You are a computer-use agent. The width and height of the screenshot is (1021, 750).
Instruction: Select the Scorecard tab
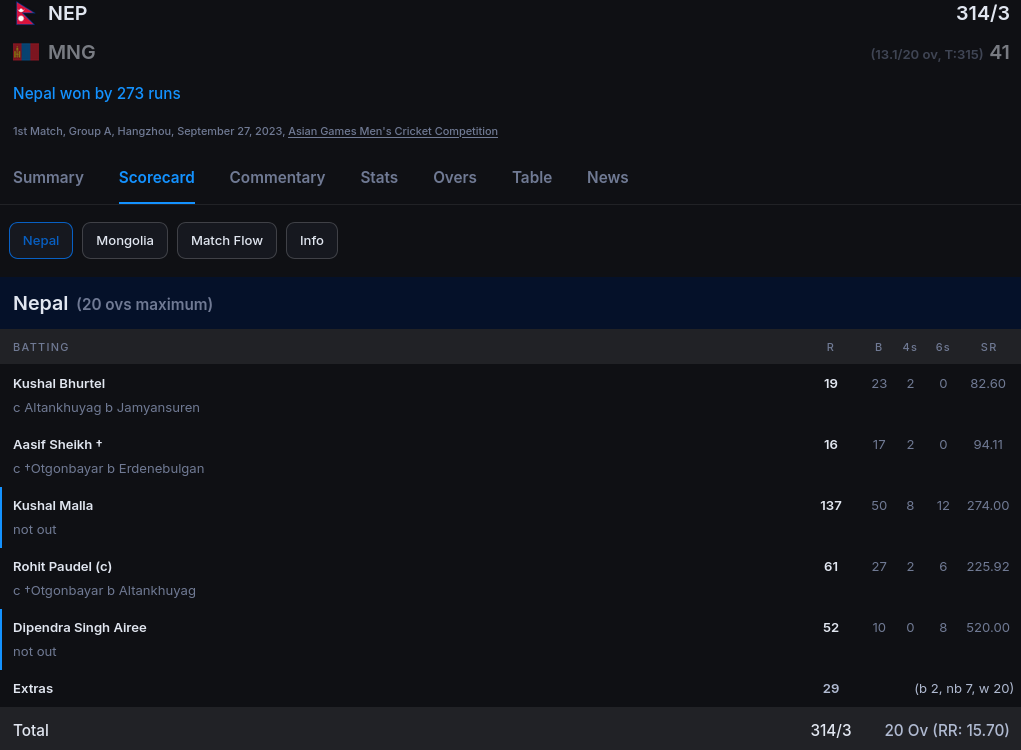(156, 178)
